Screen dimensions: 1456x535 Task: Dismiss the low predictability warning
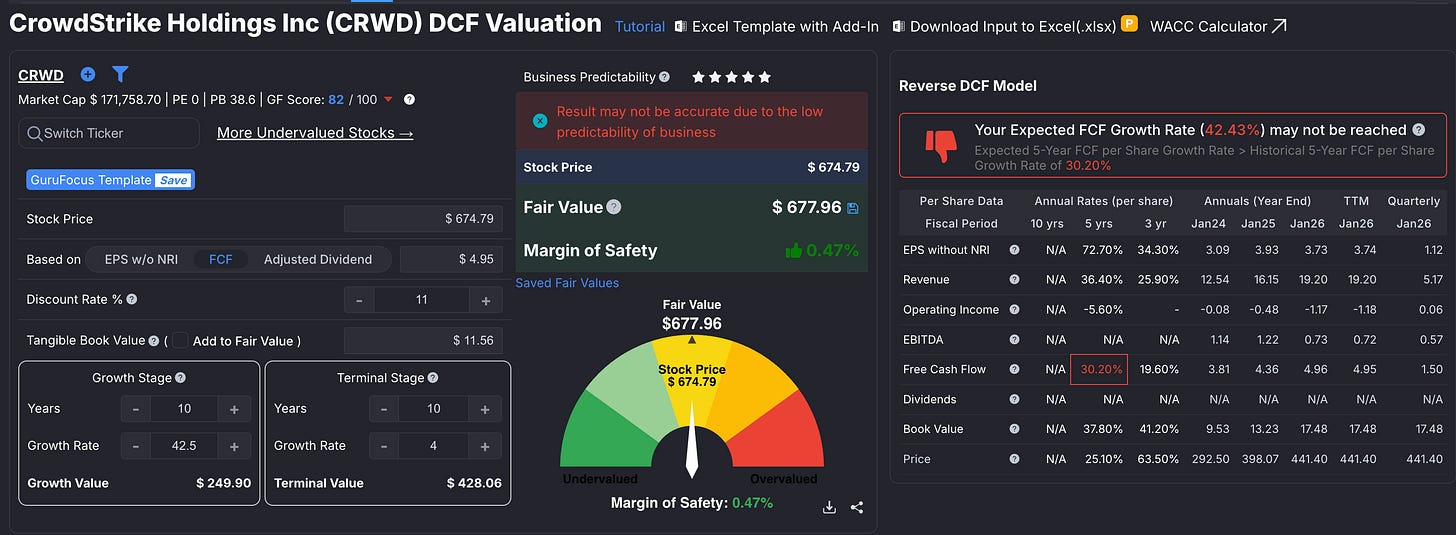(540, 121)
